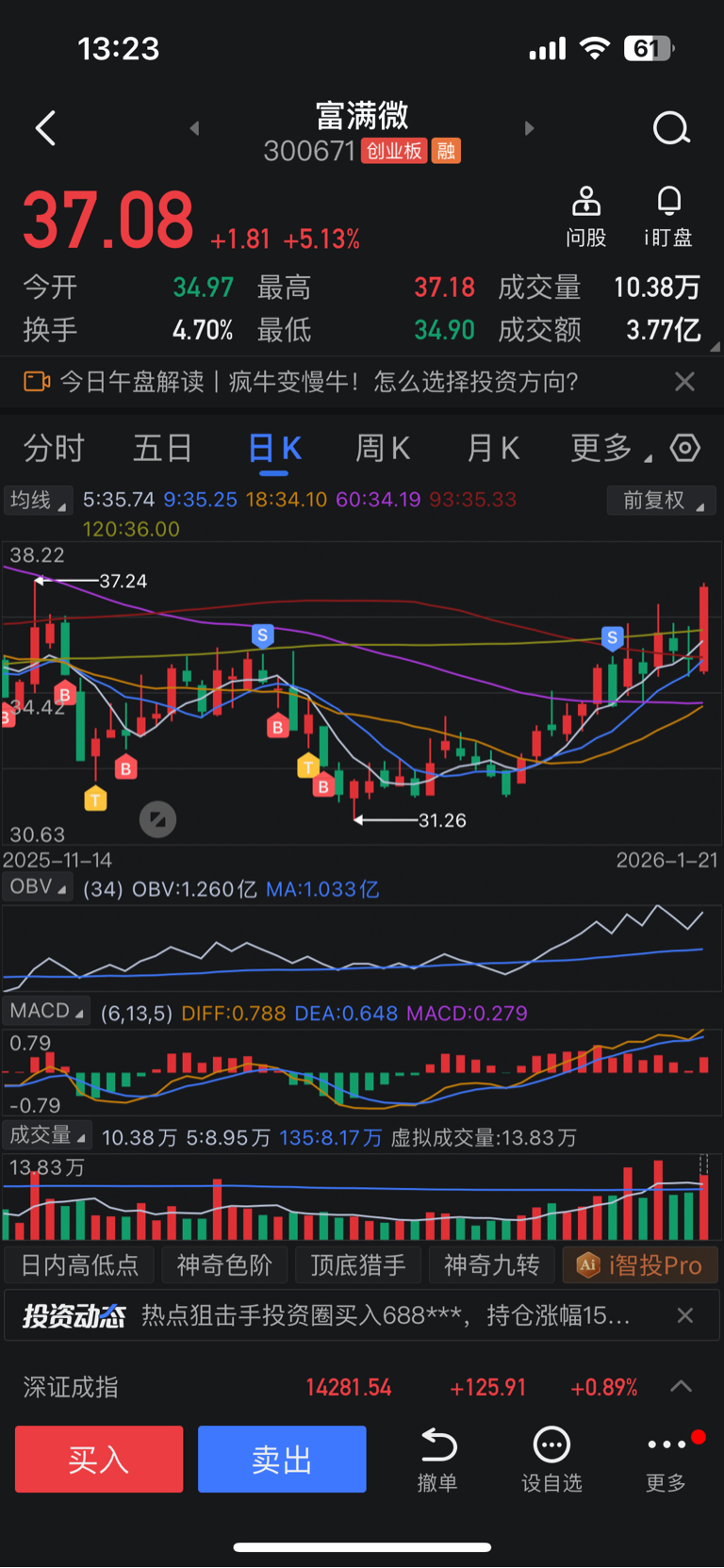Screen dimensions: 724x1568
Task: Tap the 撤单 undo icon
Action: 438,1444
